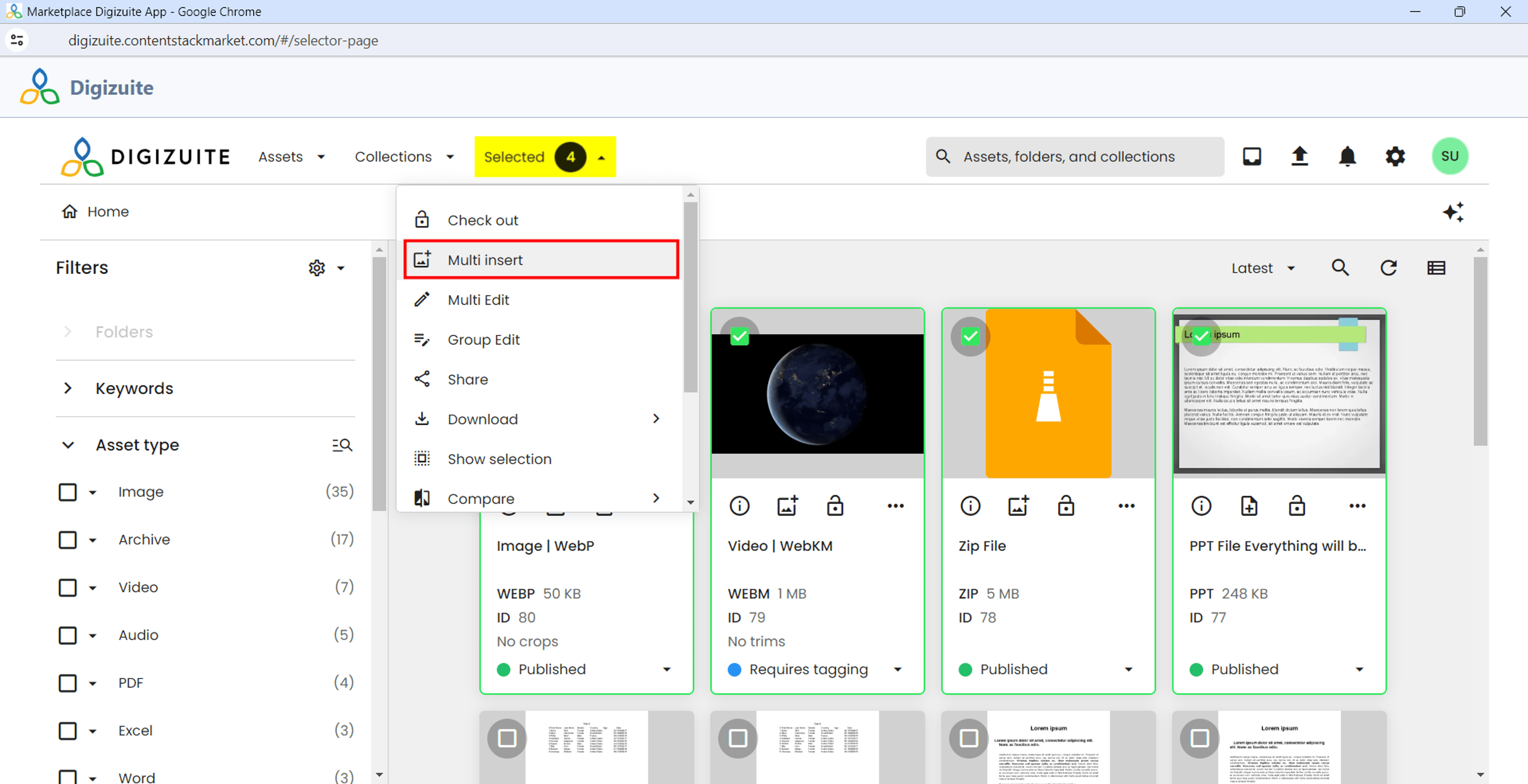Open the basket icon in header
Image resolution: width=1528 pixels, height=784 pixels.
(1251, 157)
